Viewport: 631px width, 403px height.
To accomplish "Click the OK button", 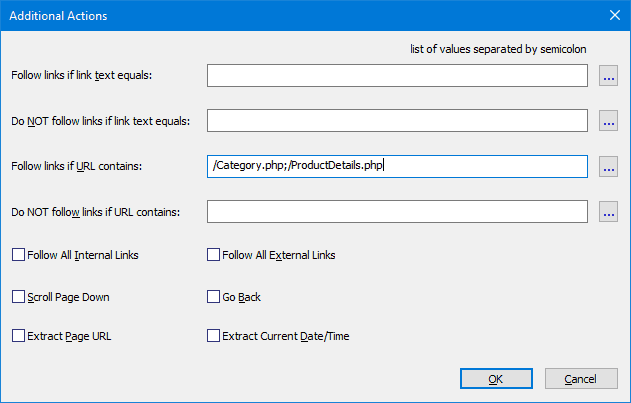I will coord(496,379).
